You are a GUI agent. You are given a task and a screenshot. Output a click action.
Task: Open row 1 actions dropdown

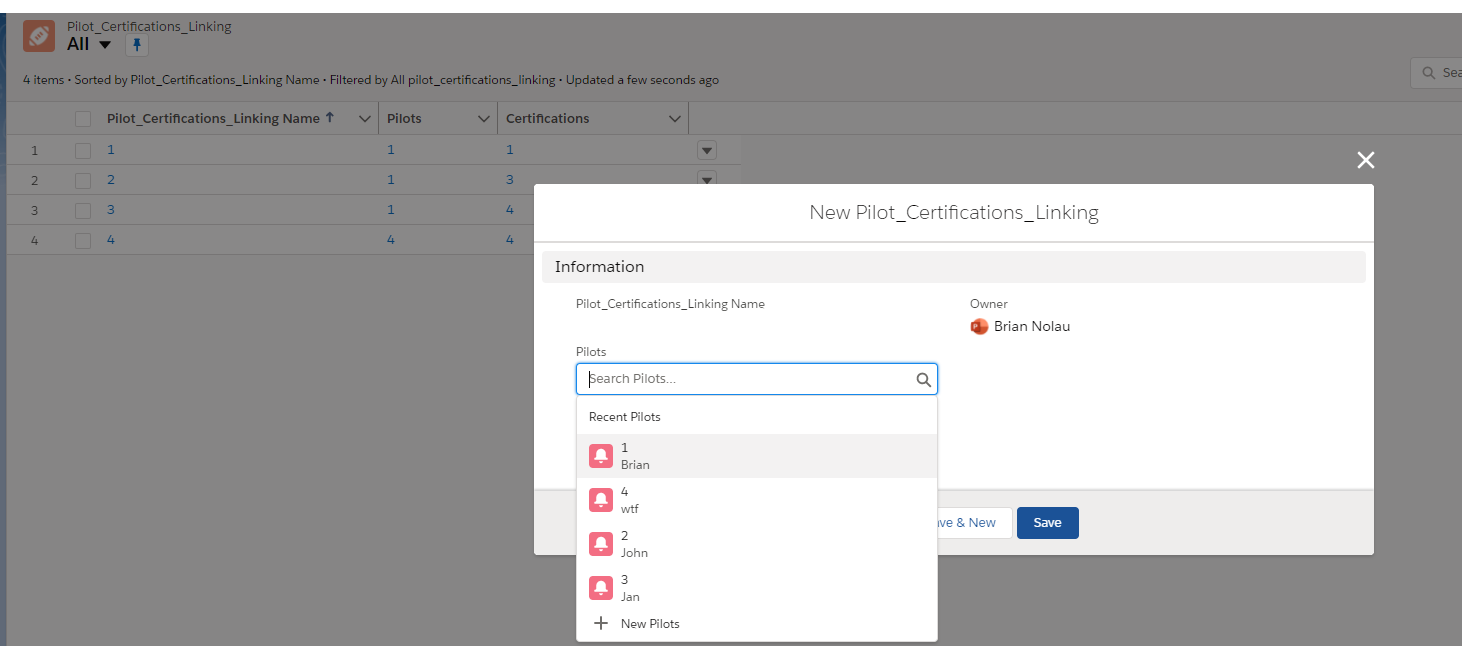point(707,151)
